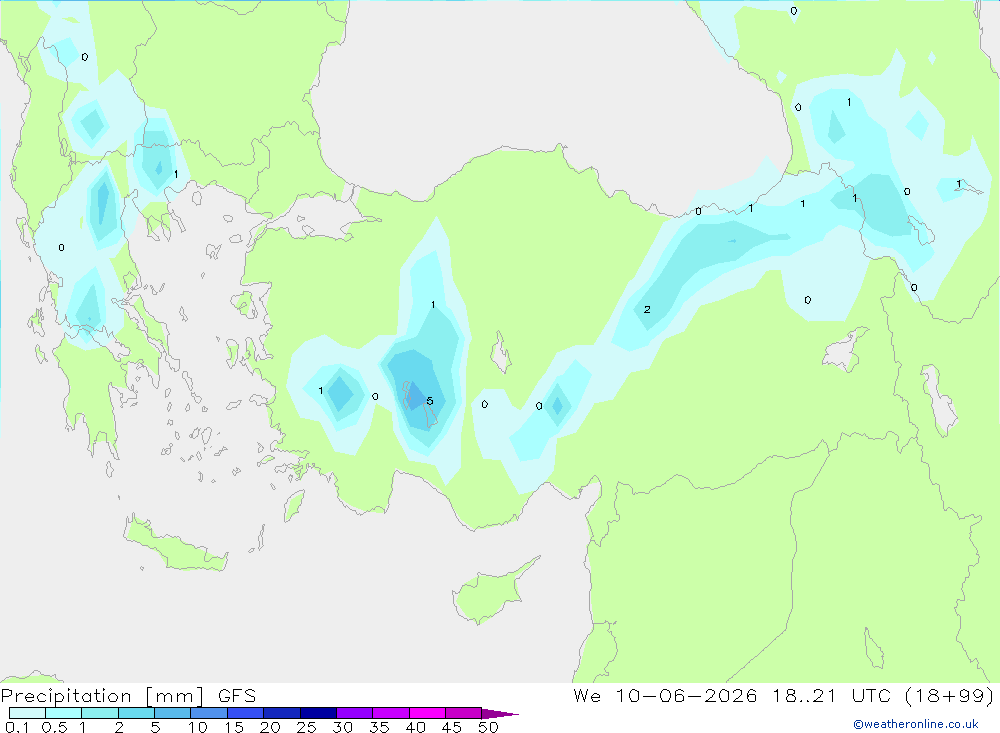Click the 30 legend scale label
The width and height of the screenshot is (1000, 733).
[x=342, y=727]
